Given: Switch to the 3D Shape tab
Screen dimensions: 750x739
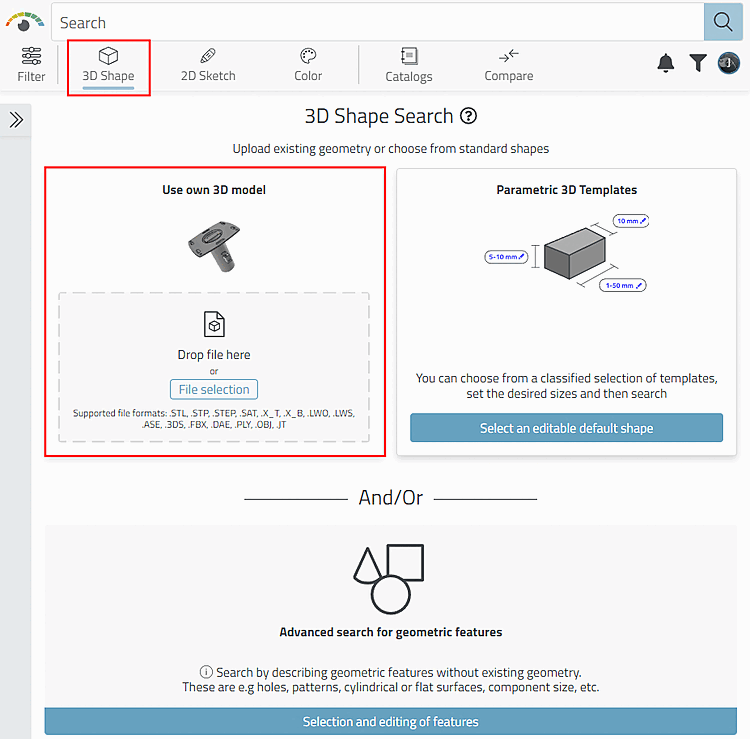Looking at the screenshot, I should (x=108, y=66).
